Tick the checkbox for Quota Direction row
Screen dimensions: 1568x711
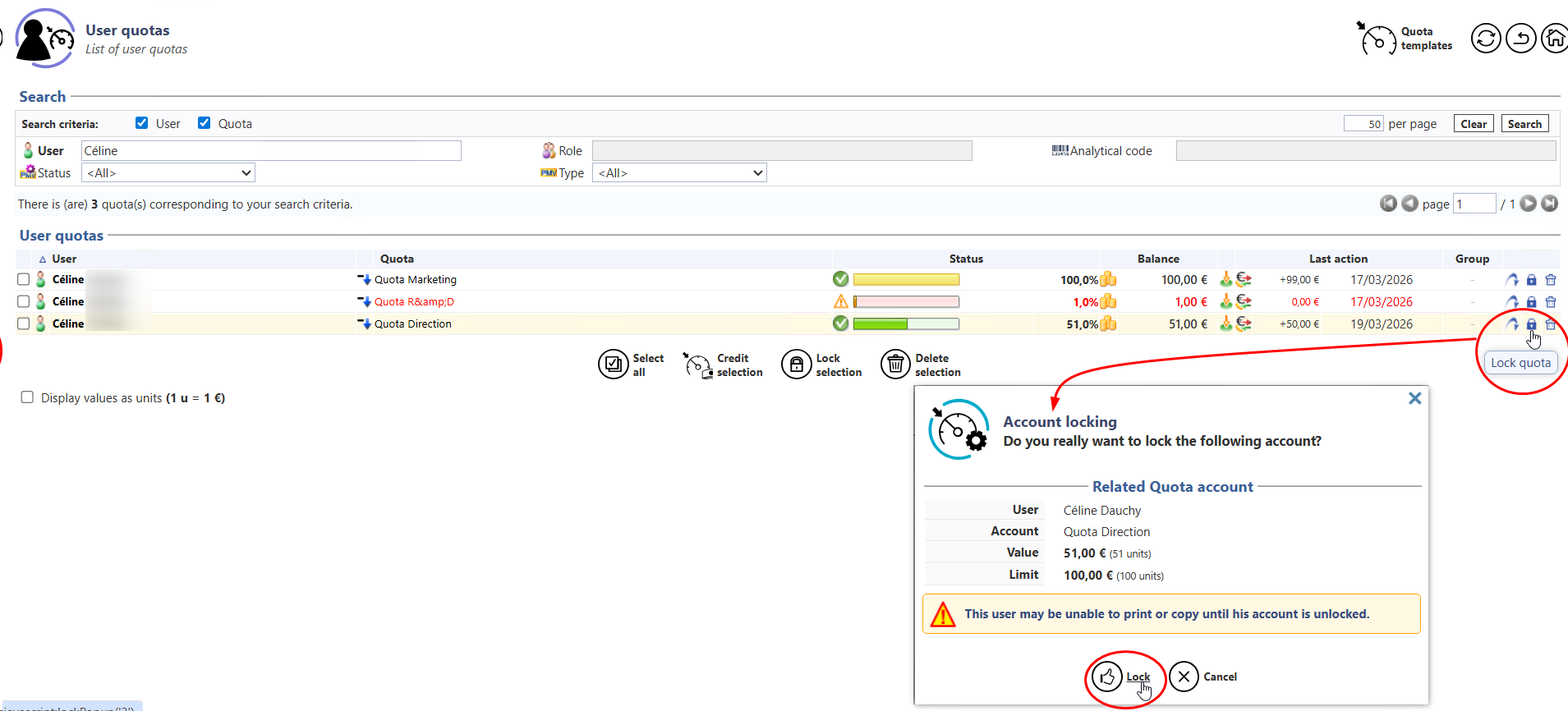(24, 323)
